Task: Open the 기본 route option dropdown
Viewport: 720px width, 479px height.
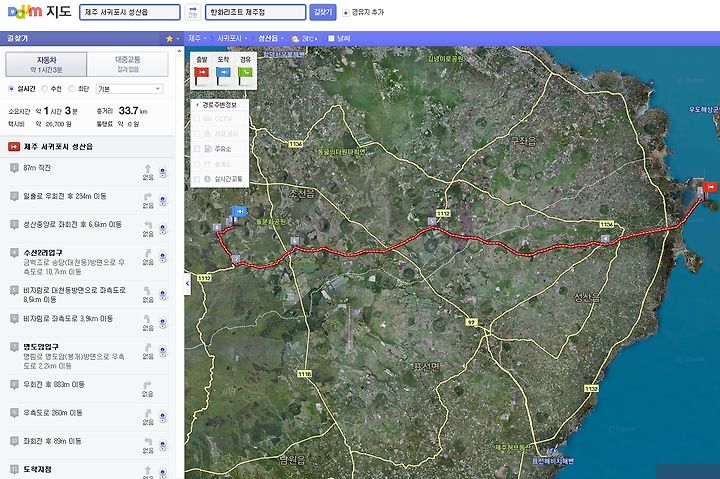Action: pyautogui.click(x=129, y=89)
